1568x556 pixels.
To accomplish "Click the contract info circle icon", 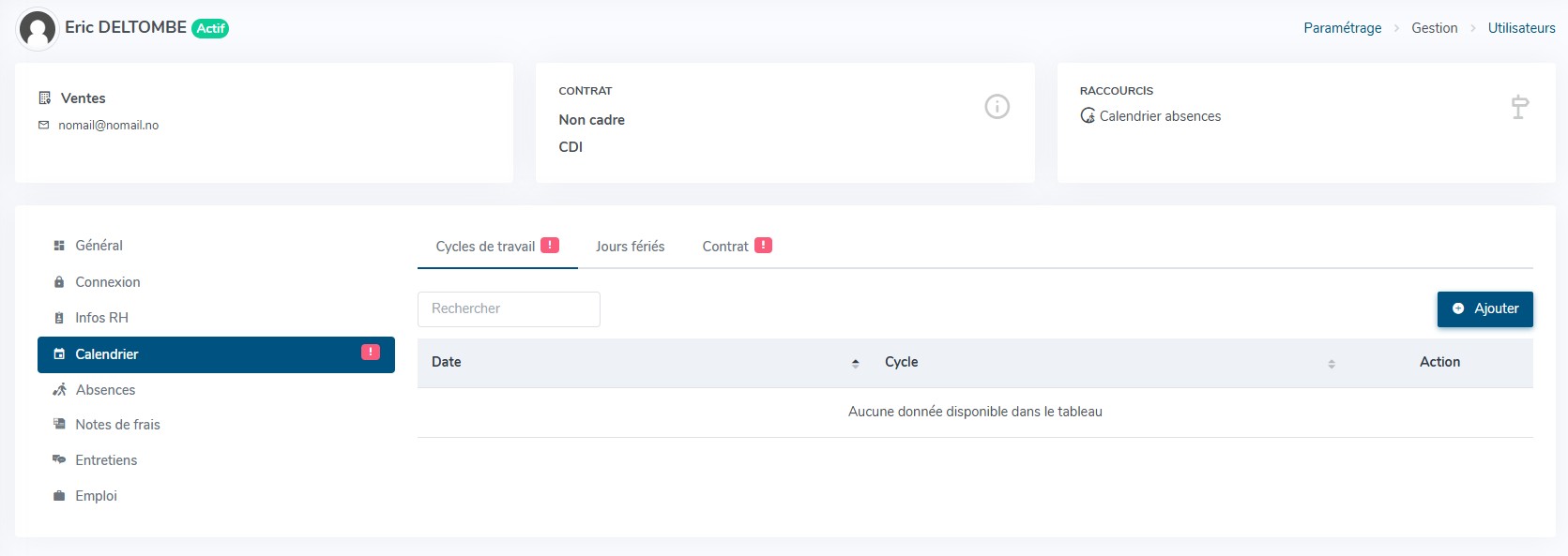I will pyautogui.click(x=997, y=107).
